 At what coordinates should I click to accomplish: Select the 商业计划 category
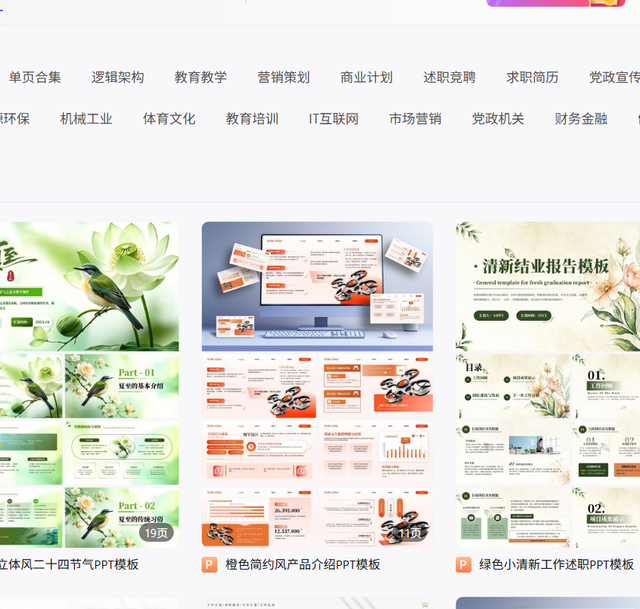click(x=367, y=77)
